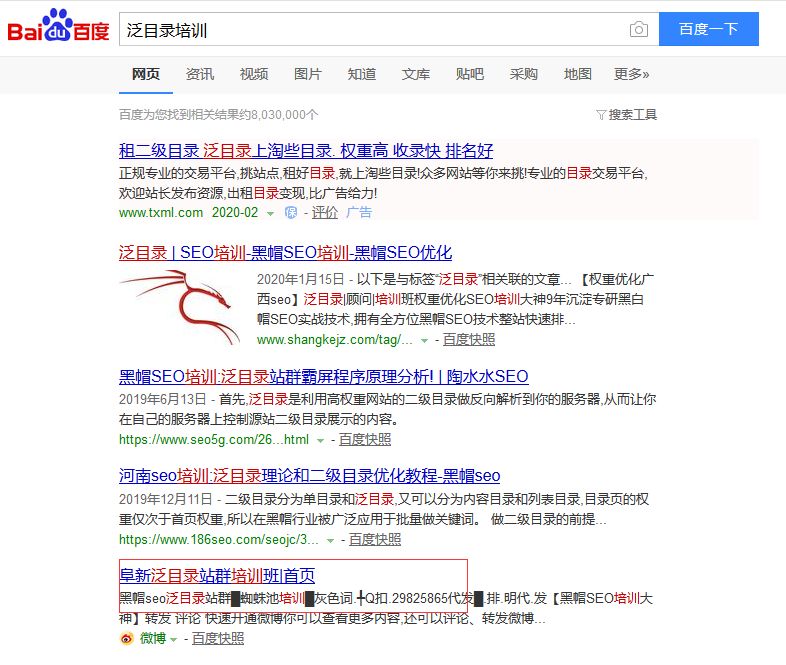The width and height of the screenshot is (786, 665).
Task: Click the search tools funnel icon
Action: point(601,115)
